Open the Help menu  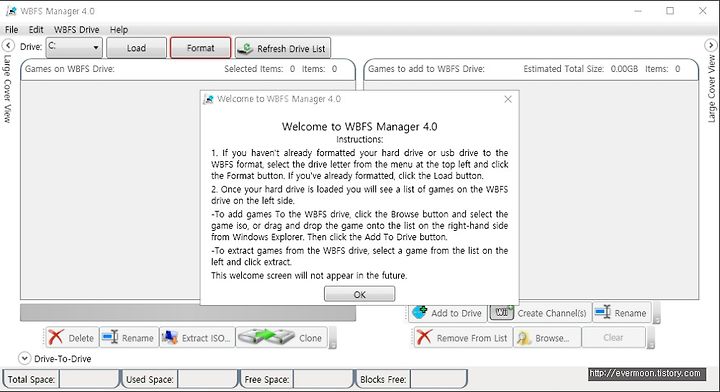point(118,30)
